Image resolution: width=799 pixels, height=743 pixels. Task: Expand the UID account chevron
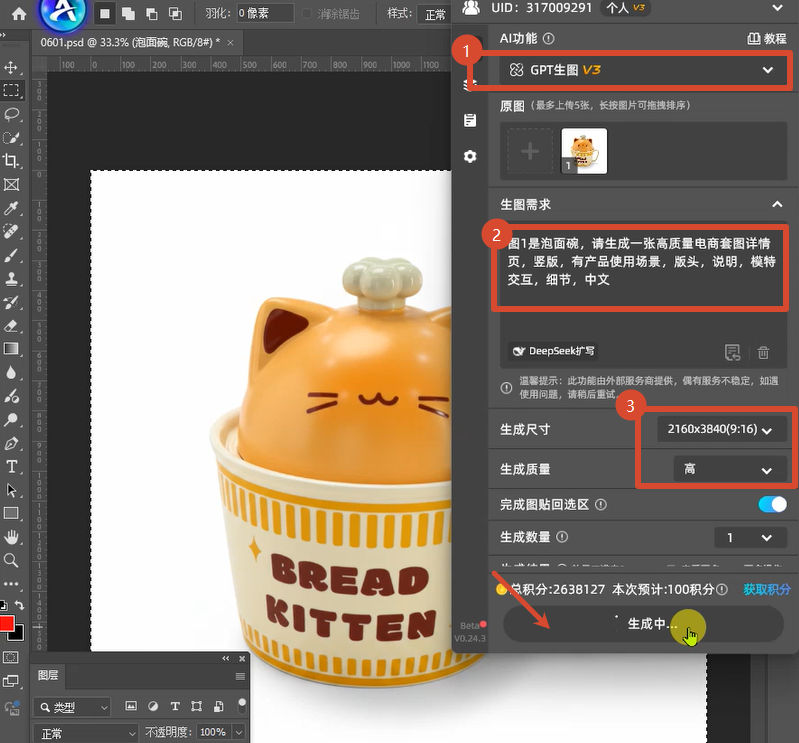pos(778,8)
